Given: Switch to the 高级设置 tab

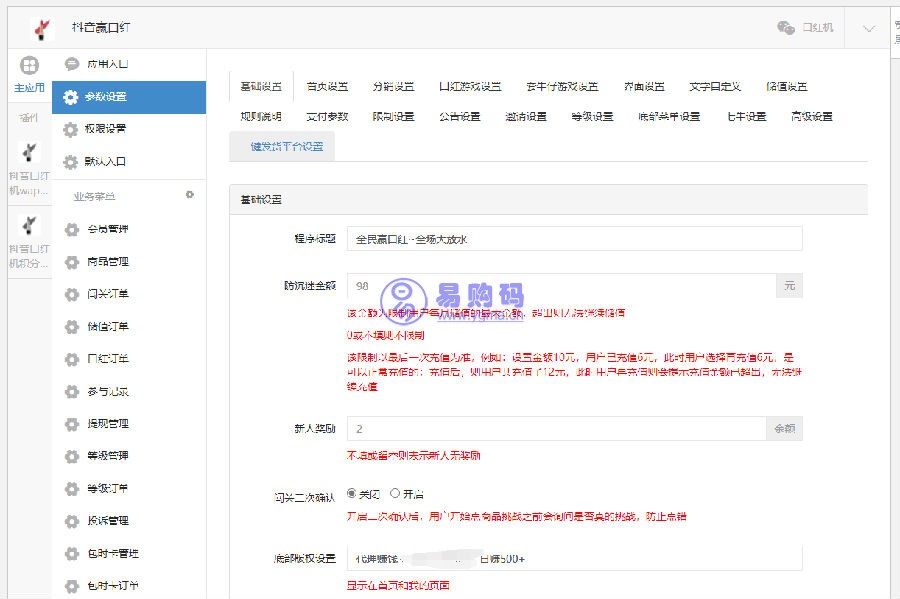Looking at the screenshot, I should pos(811,115).
